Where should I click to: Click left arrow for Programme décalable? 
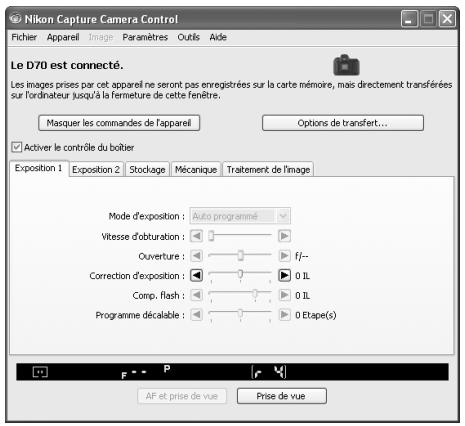196,315
